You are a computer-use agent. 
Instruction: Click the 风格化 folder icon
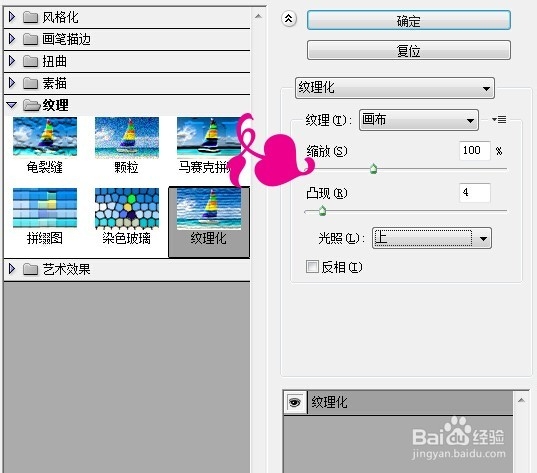pos(30,17)
